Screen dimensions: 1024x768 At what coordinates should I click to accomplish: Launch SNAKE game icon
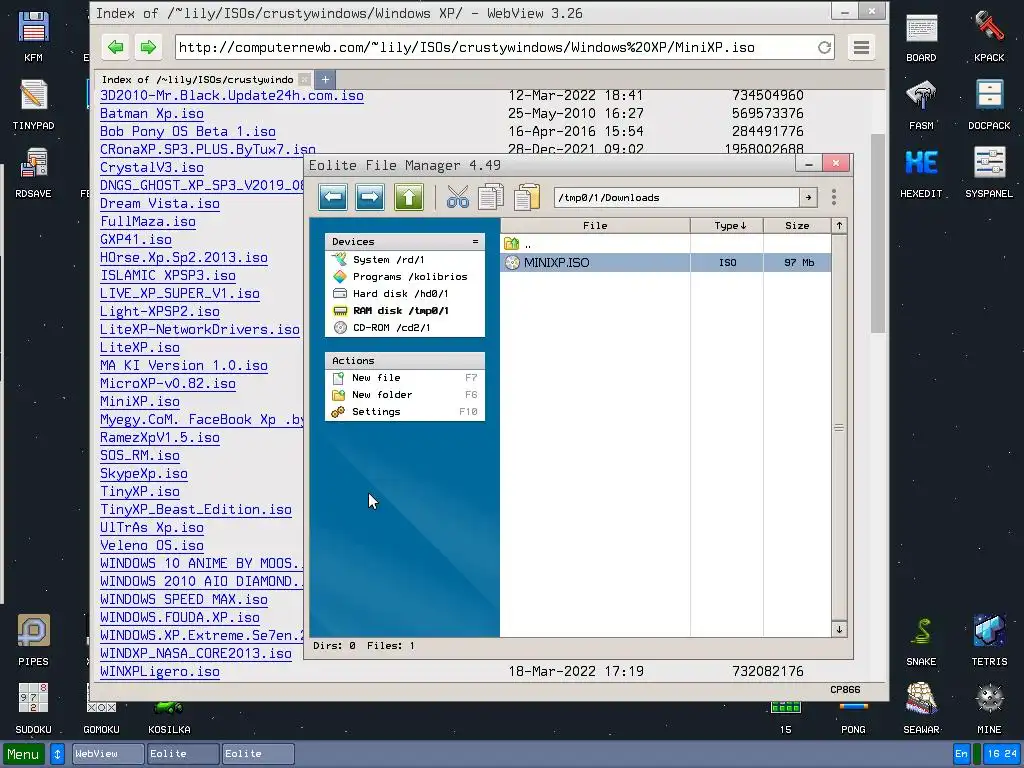click(921, 640)
